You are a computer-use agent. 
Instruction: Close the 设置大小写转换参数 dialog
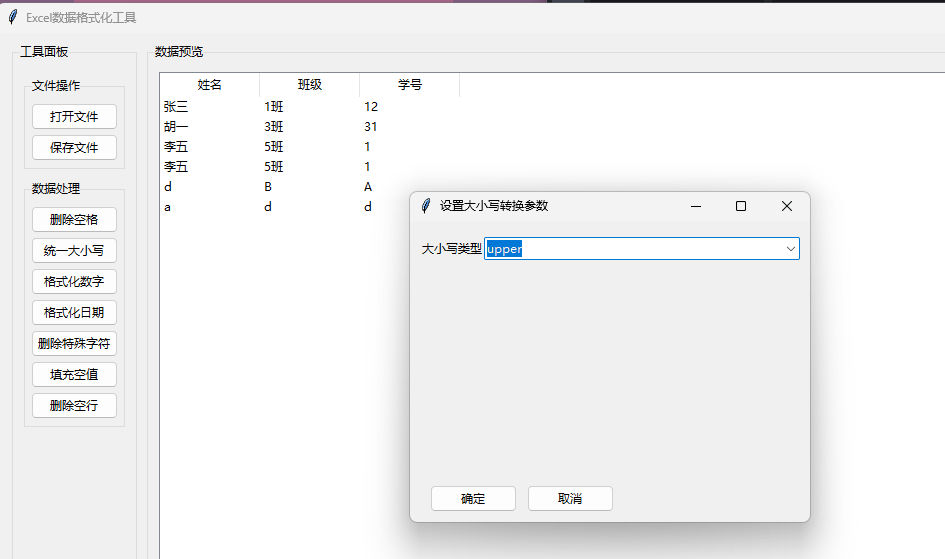(786, 206)
